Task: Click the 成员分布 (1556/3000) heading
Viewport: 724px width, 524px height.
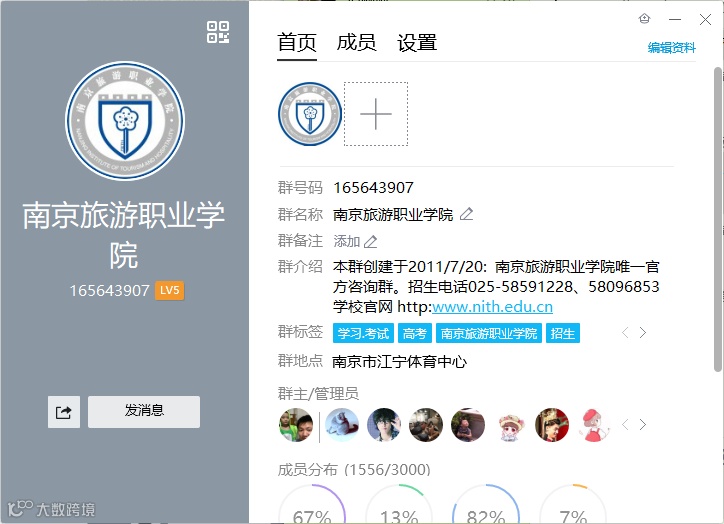Action: pos(354,470)
